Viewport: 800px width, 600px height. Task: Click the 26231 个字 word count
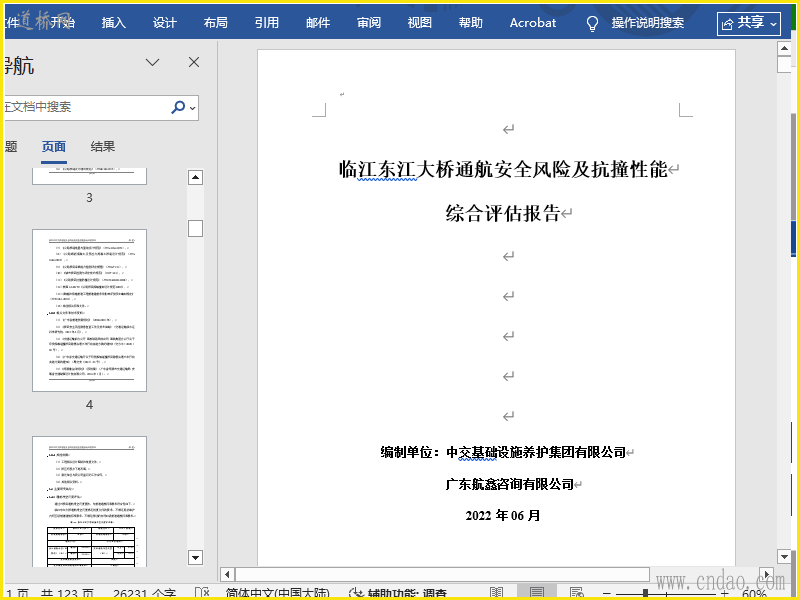(x=145, y=594)
